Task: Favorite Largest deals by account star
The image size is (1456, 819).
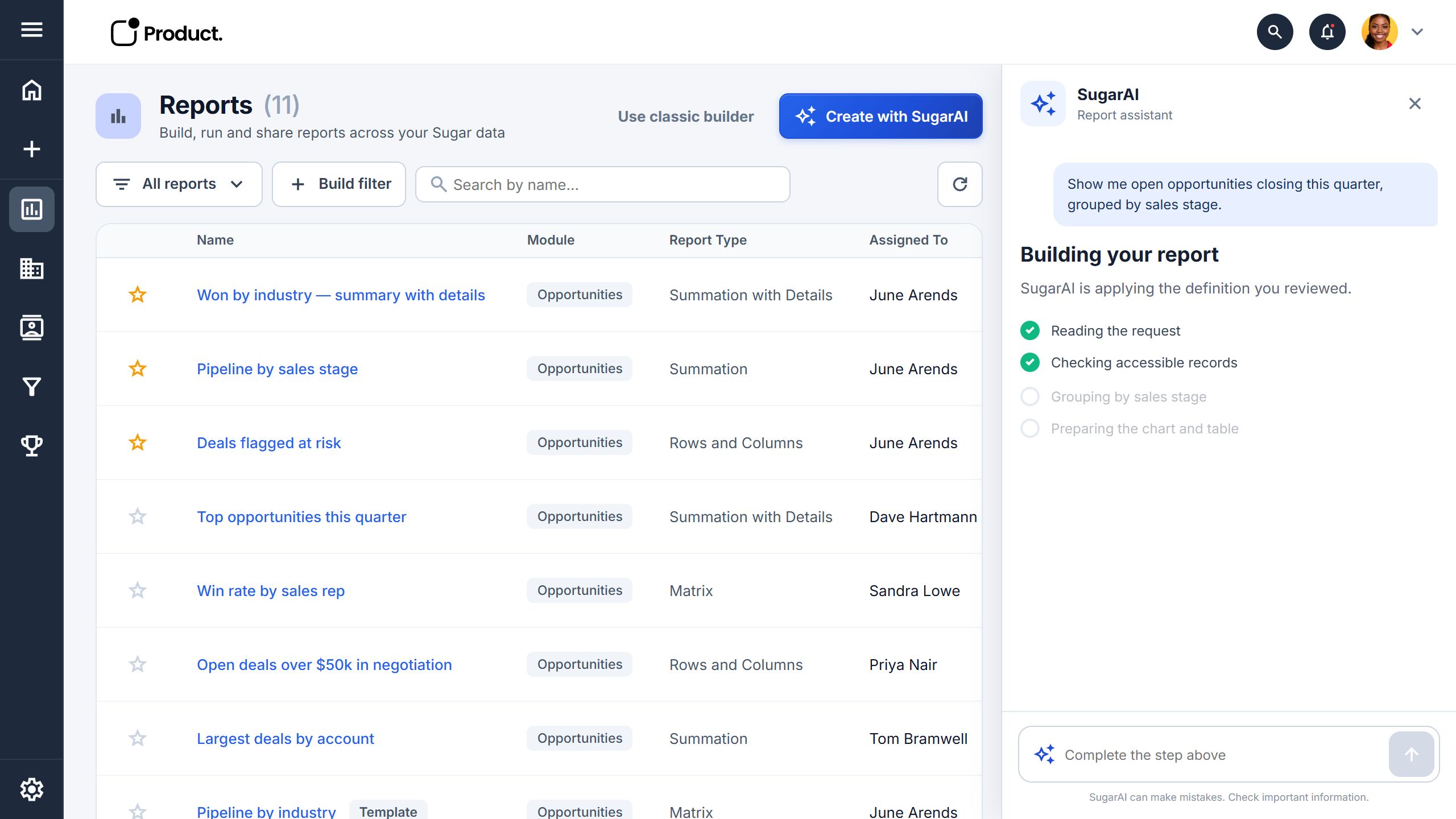Action: click(x=138, y=738)
